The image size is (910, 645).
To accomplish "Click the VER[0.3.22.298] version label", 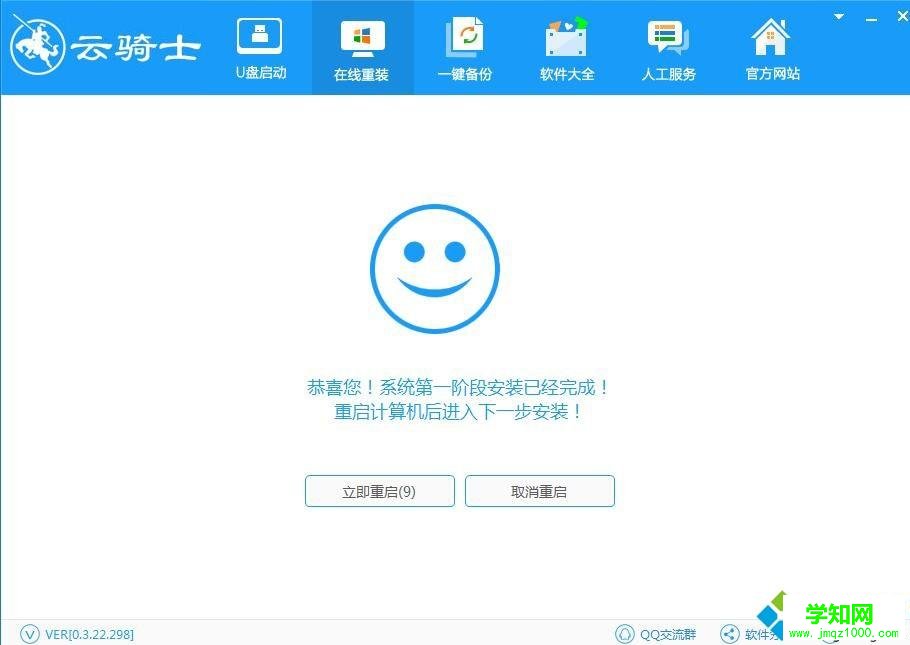I will 87,633.
